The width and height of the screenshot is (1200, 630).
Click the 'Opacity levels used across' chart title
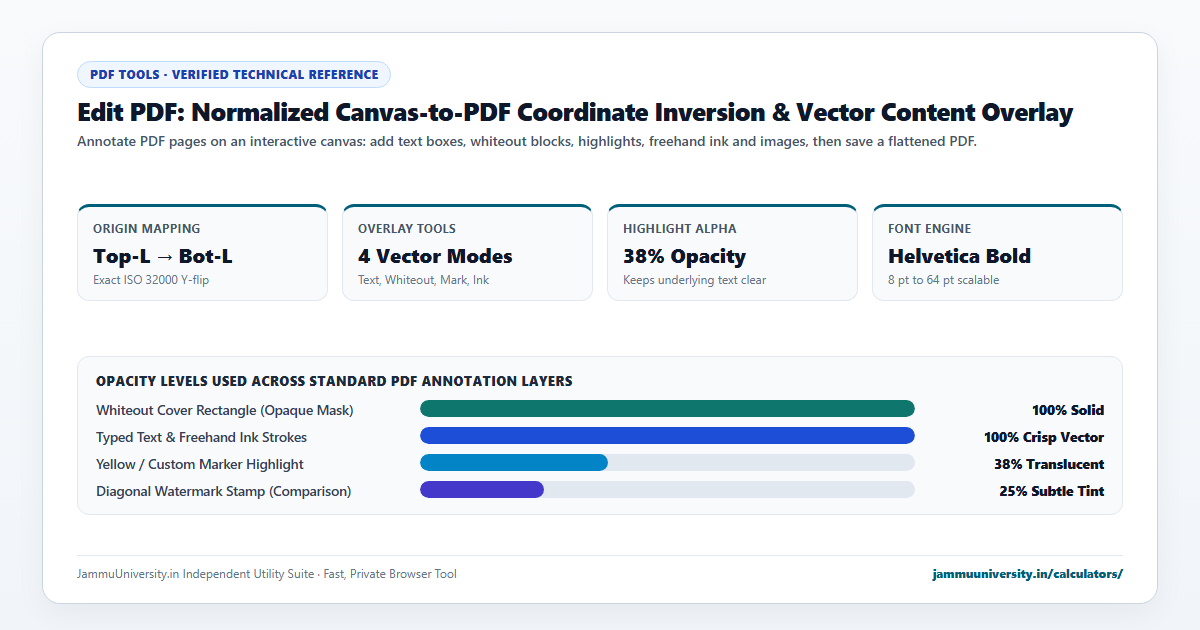(334, 381)
